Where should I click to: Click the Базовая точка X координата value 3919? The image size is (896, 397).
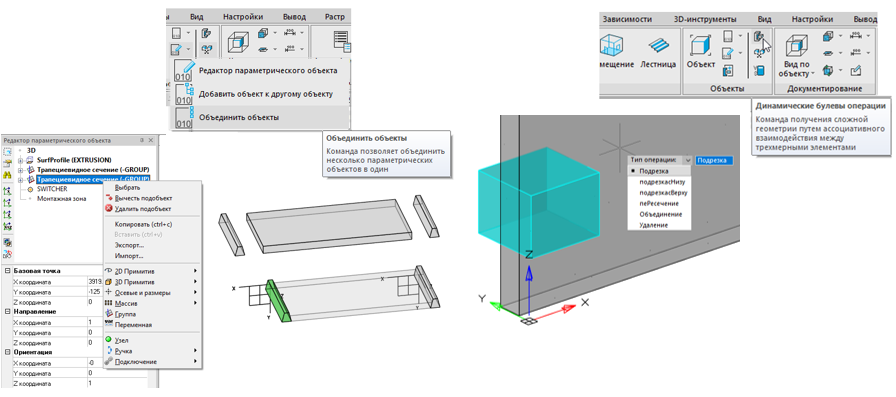[95, 281]
